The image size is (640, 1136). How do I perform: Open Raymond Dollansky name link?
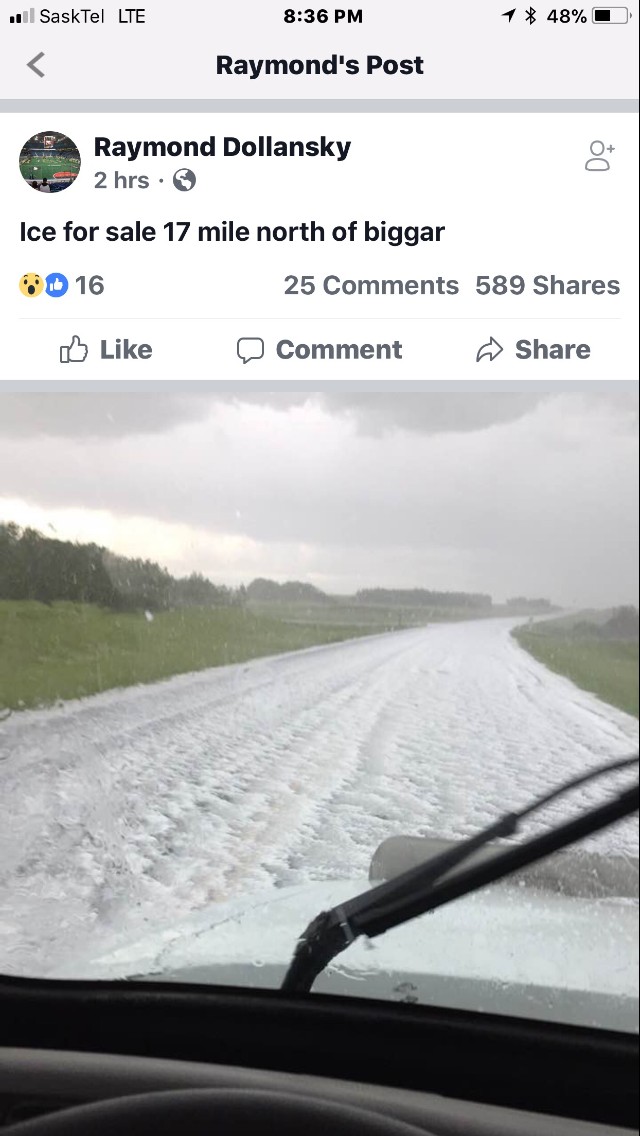point(223,146)
